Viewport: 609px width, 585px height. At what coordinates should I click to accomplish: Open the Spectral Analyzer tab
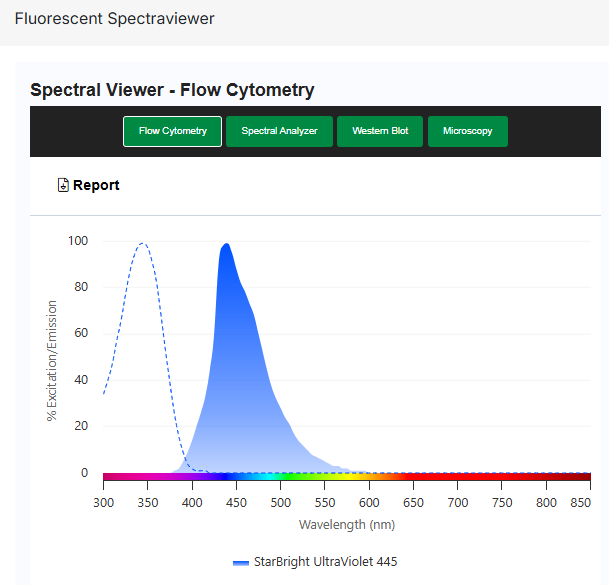pyautogui.click(x=279, y=131)
